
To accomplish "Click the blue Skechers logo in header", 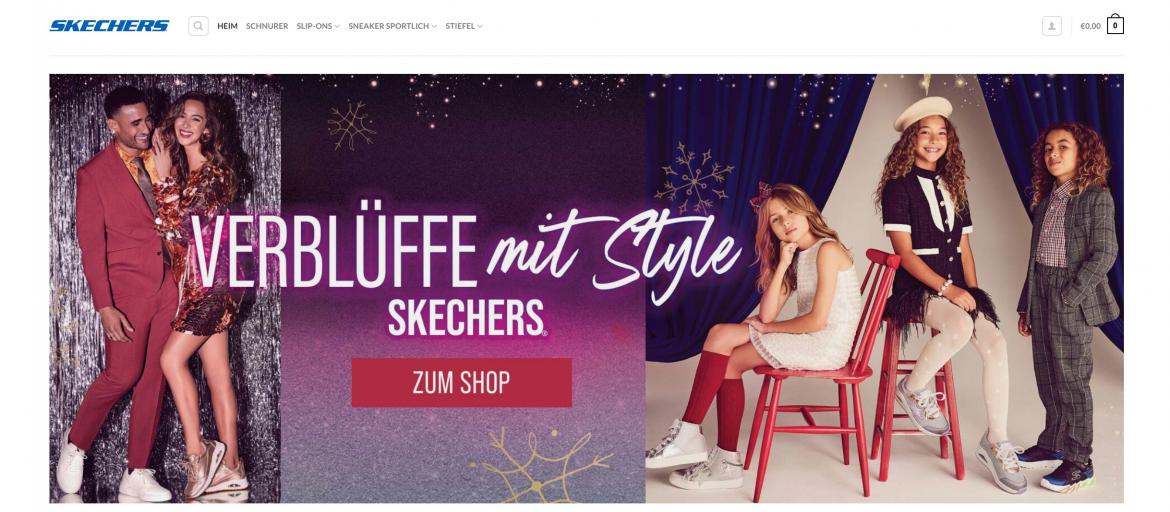I will pyautogui.click(x=109, y=26).
